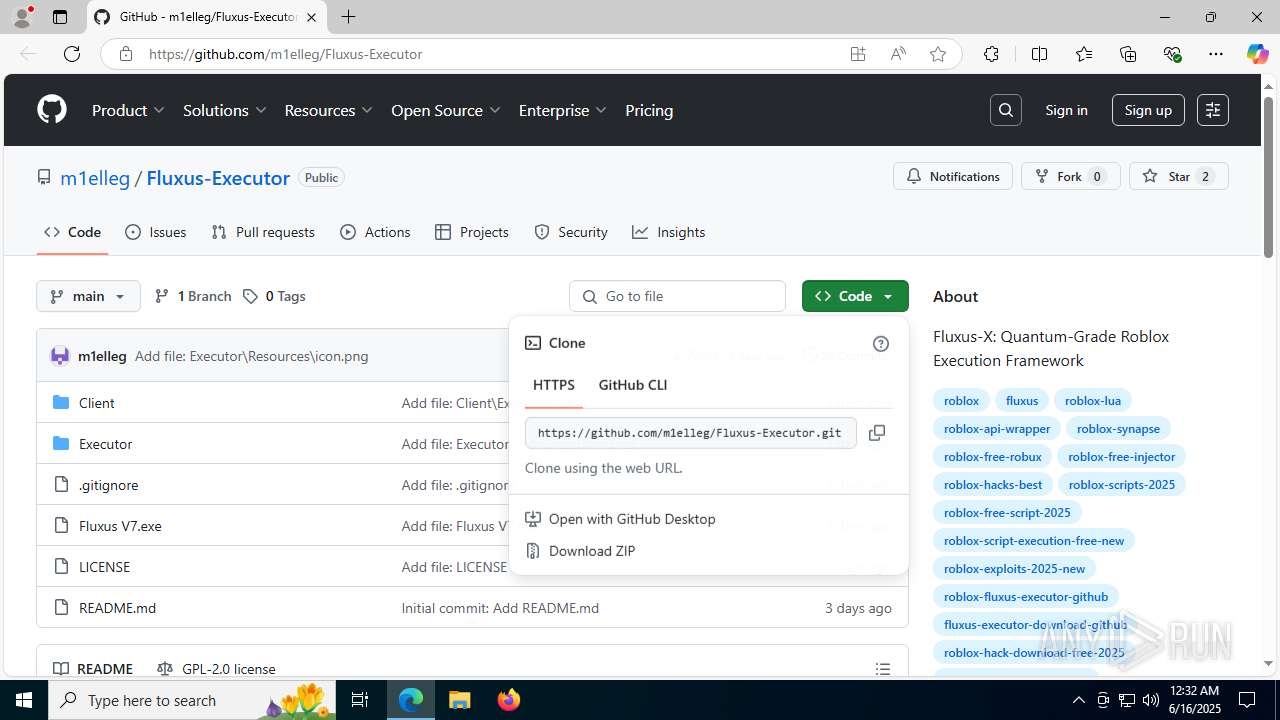1280x720 pixels.
Task: Open Edge collections icon
Action: [x=1128, y=54]
